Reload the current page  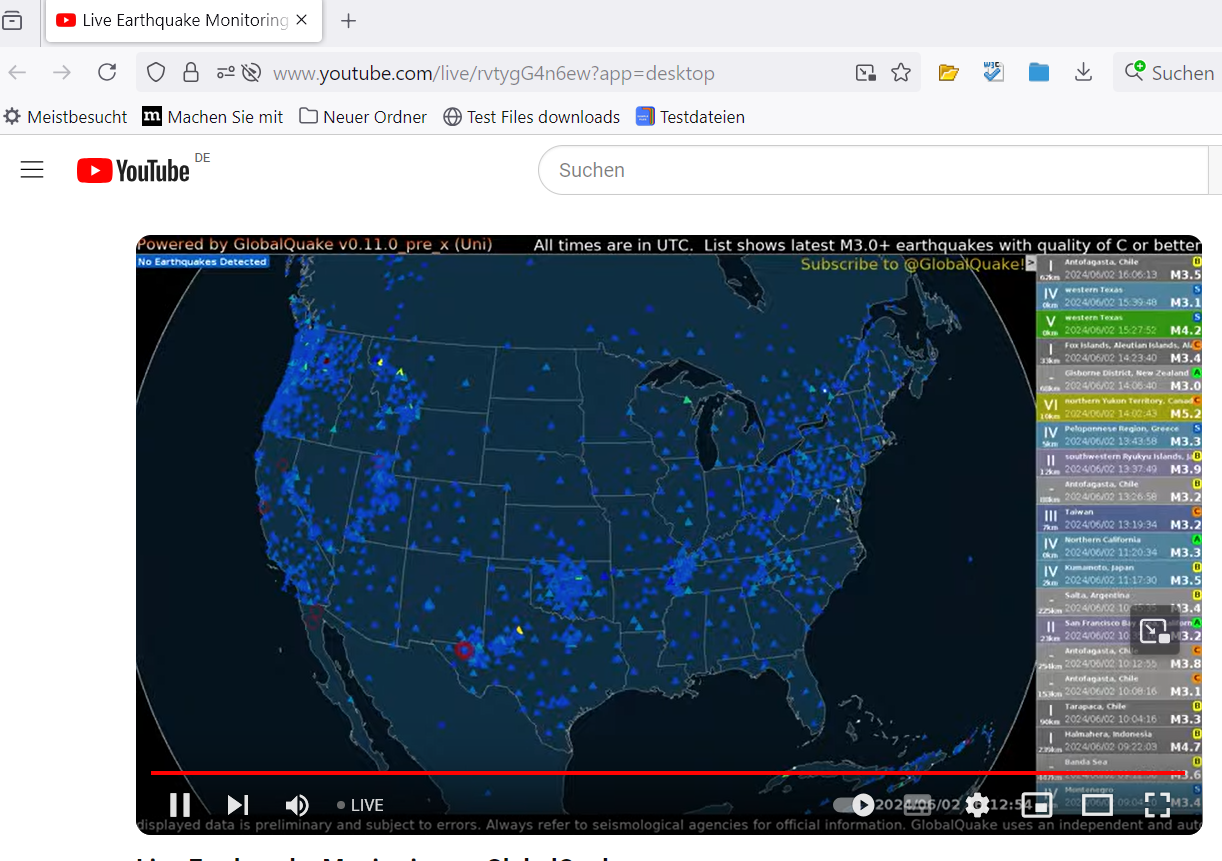pyautogui.click(x=107, y=73)
